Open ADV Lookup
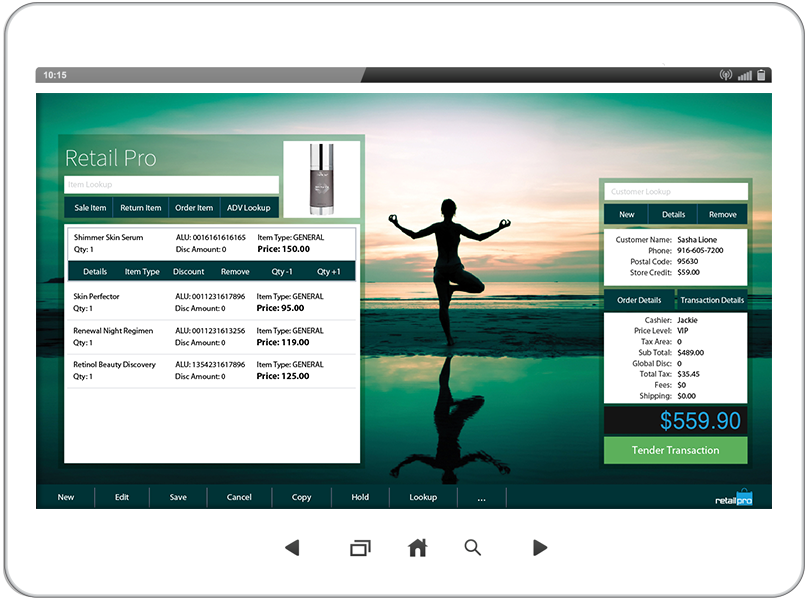This screenshot has width=808, height=600. (249, 207)
